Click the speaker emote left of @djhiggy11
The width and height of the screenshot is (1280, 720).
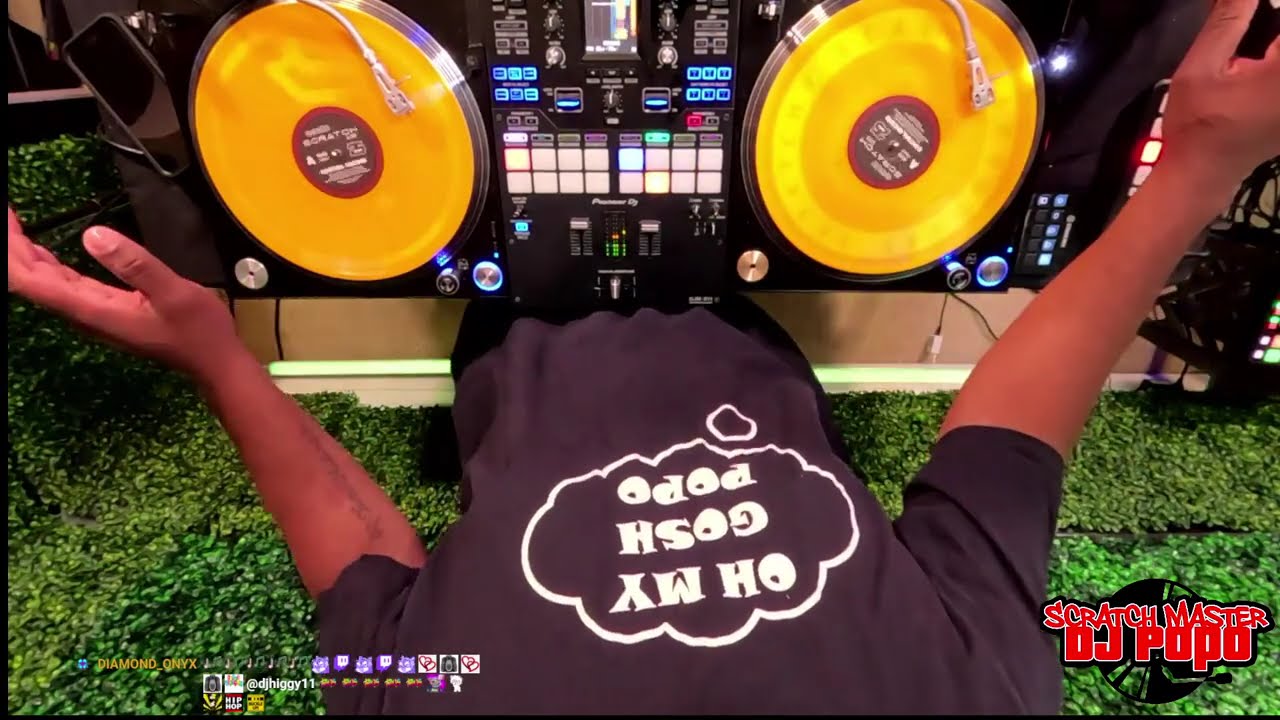(x=212, y=684)
